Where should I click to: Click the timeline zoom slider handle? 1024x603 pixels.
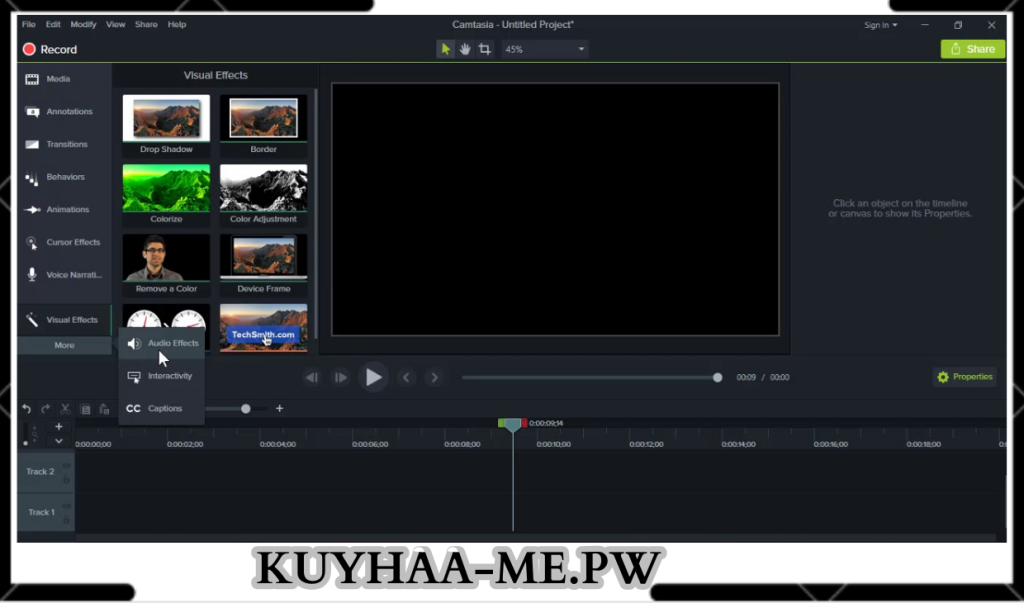[246, 409]
